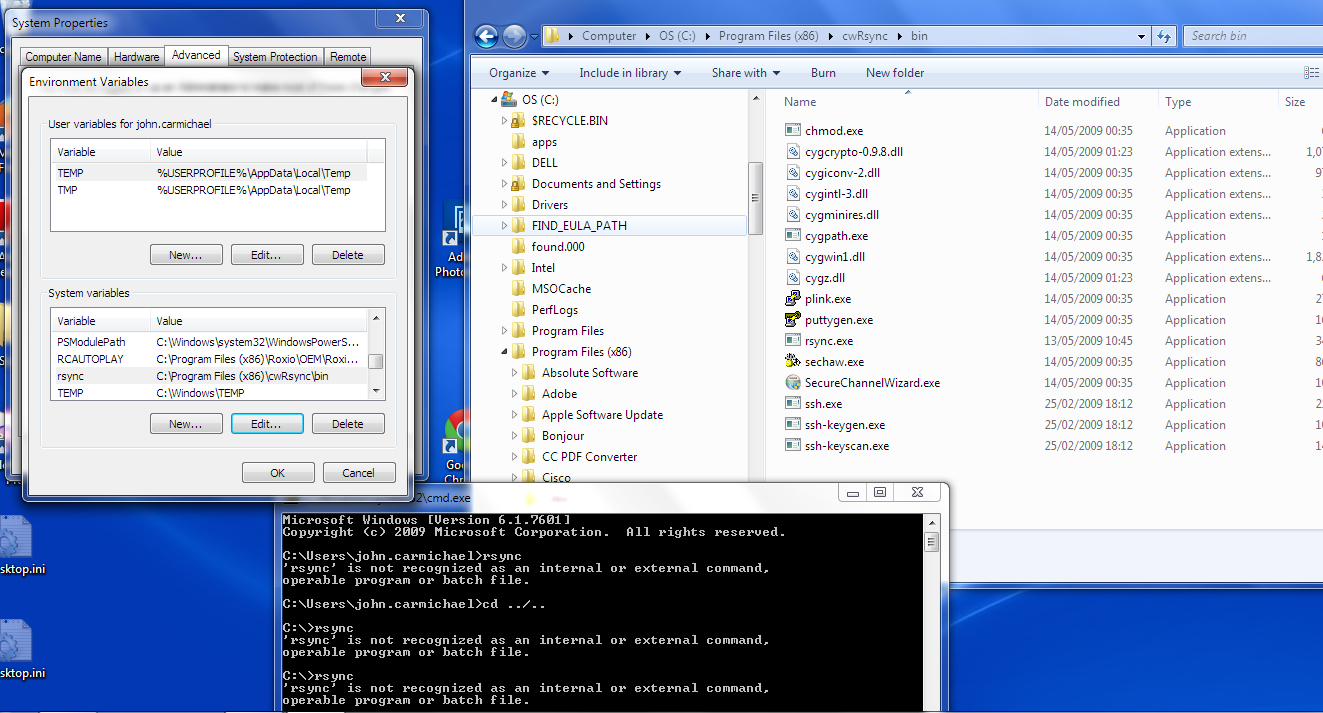Select the cygwin1.dll file icon

tap(793, 257)
